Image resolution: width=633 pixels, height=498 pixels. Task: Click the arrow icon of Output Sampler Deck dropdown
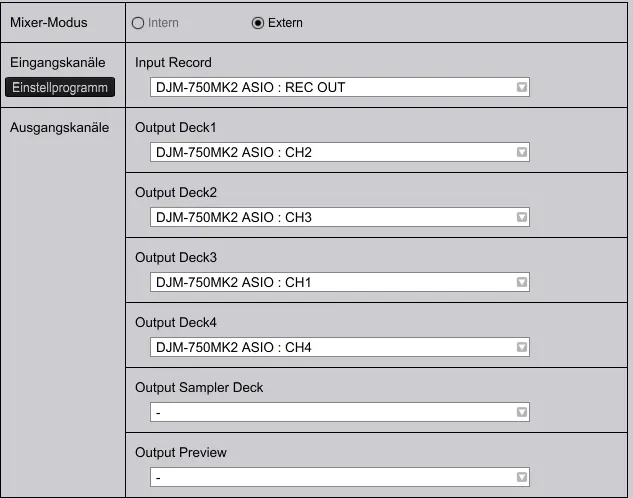(x=521, y=412)
